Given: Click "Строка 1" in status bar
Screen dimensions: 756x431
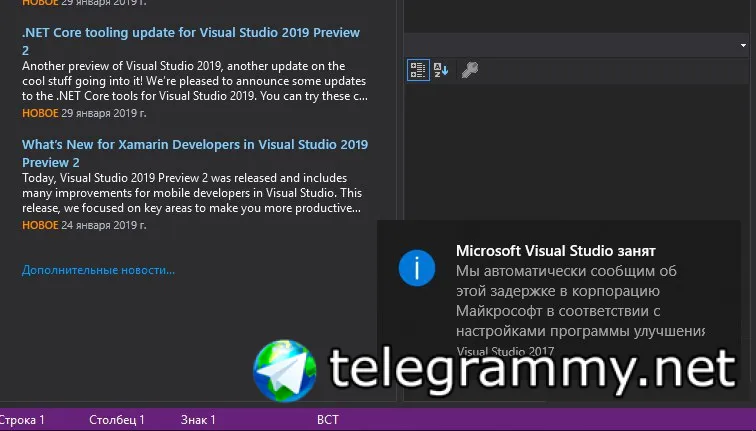Looking at the screenshot, I should (22, 420).
